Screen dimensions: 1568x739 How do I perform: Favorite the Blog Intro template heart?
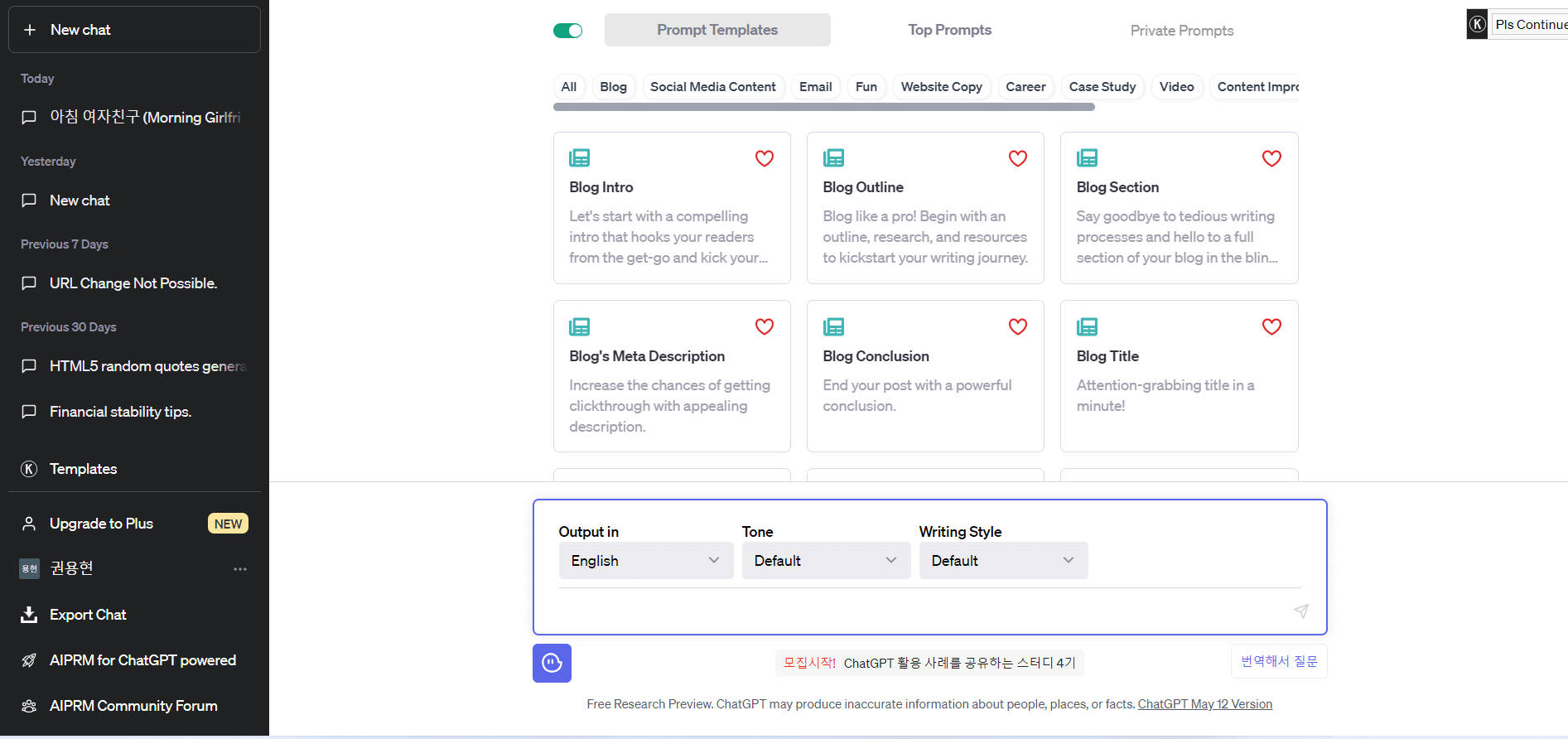tap(765, 158)
